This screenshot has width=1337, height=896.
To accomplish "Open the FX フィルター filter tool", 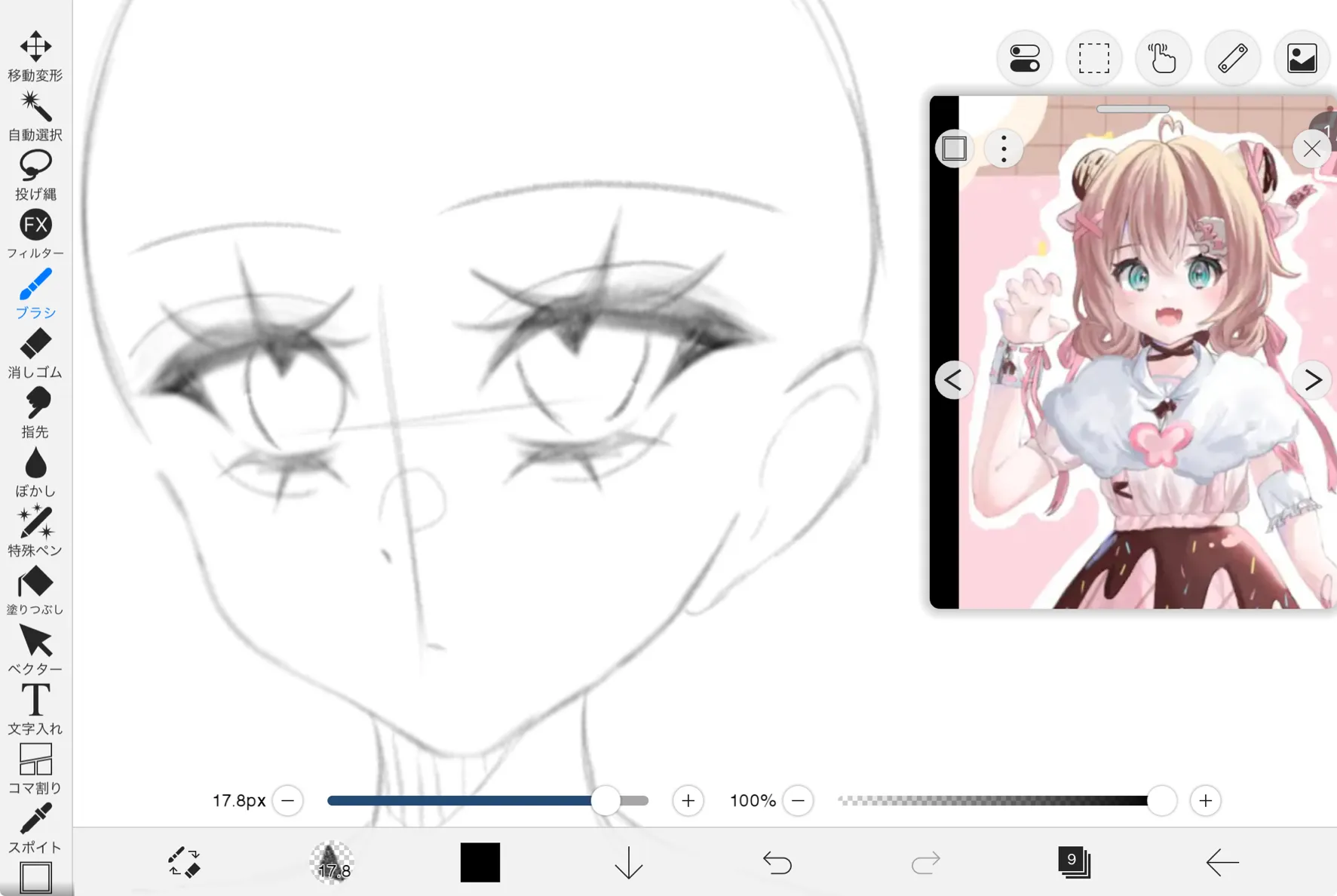I will click(35, 235).
